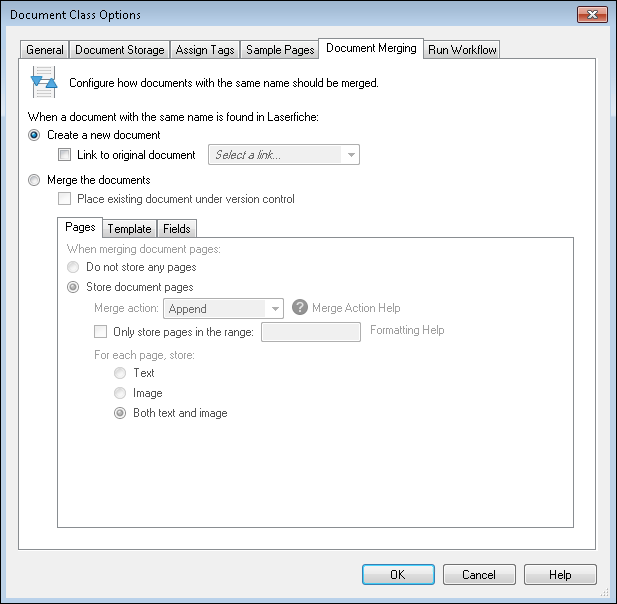Enable the Link to original document checkbox

pos(64,155)
